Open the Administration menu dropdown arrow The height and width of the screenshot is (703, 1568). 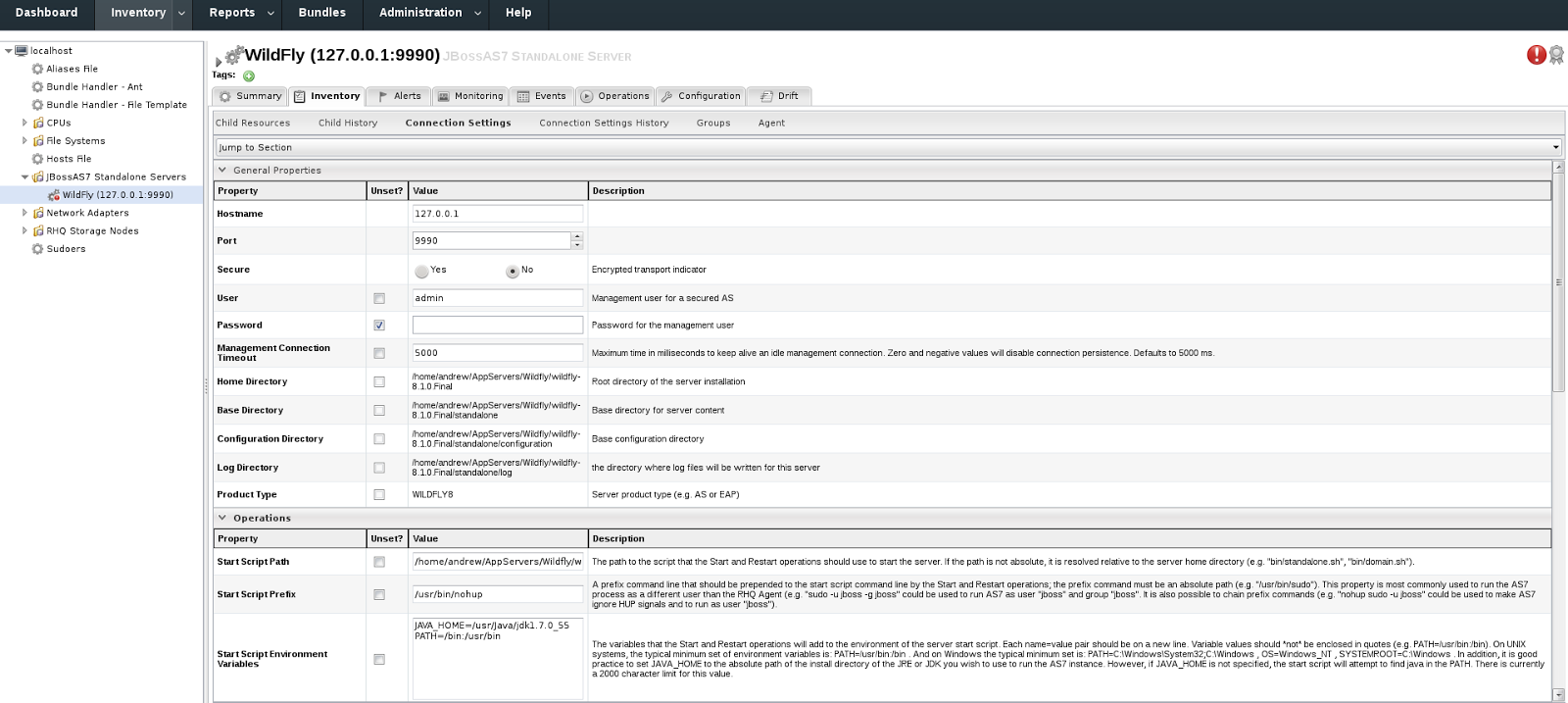(x=478, y=13)
